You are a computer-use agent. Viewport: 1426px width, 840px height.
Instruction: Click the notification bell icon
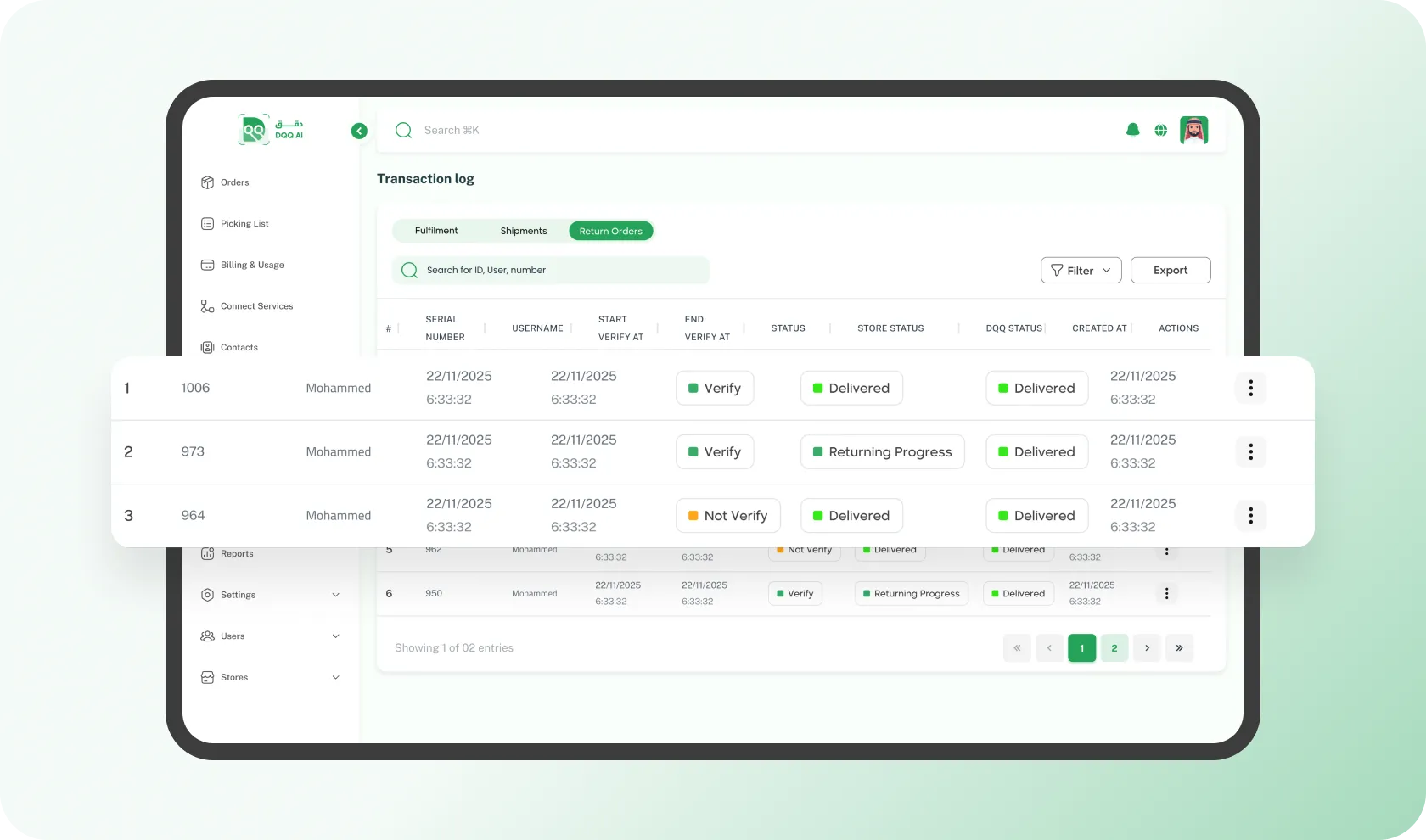(x=1132, y=131)
